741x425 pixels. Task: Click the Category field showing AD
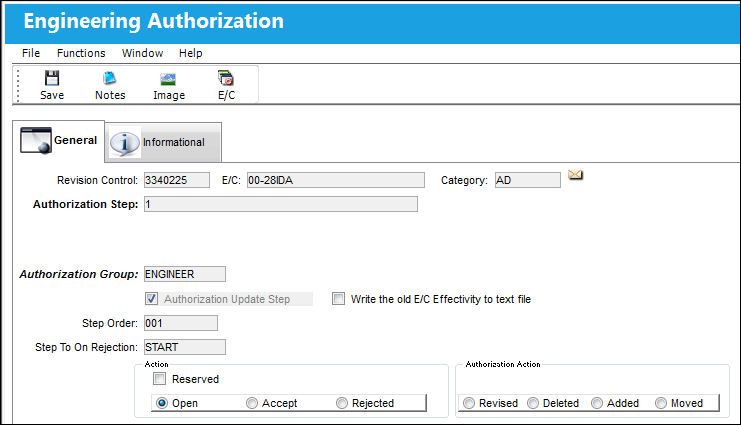[527, 180]
